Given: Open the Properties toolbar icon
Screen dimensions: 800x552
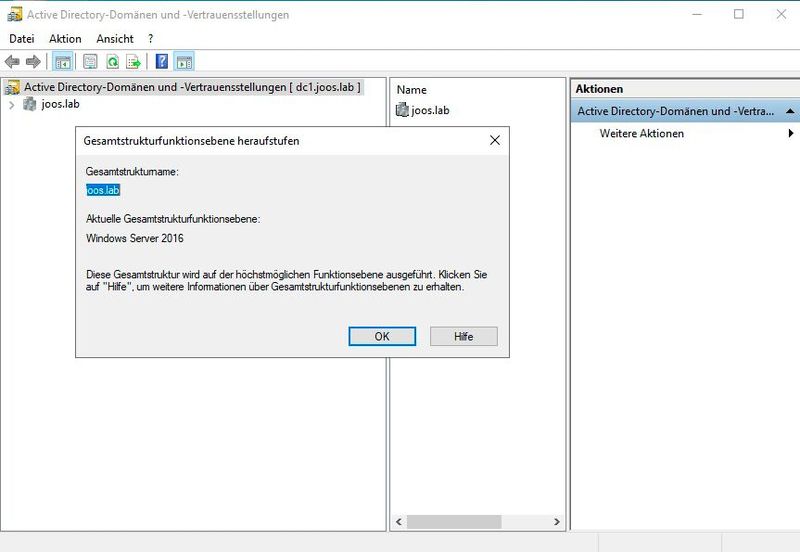Looking at the screenshot, I should 90,62.
